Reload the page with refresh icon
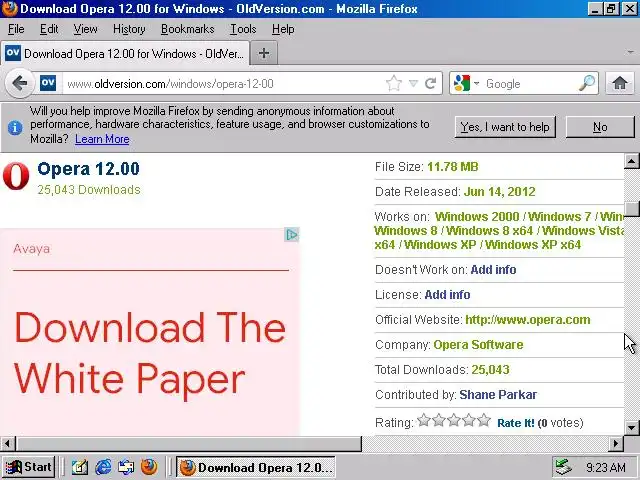The width and height of the screenshot is (640, 480). point(431,84)
